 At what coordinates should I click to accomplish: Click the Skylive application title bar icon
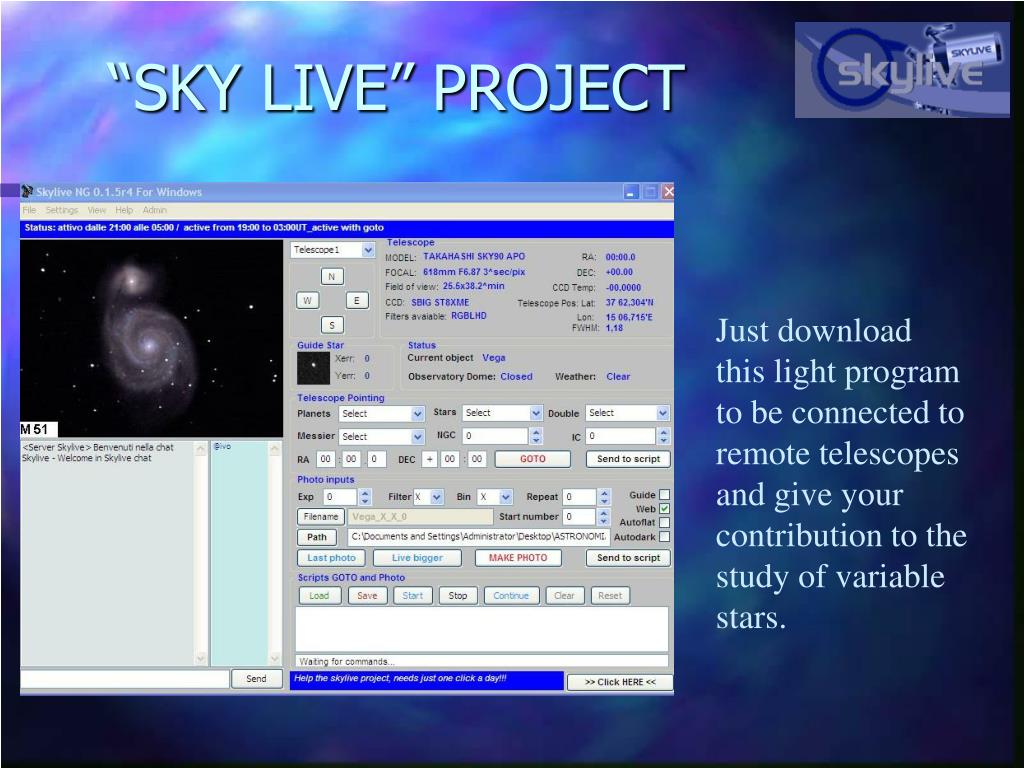pos(27,191)
